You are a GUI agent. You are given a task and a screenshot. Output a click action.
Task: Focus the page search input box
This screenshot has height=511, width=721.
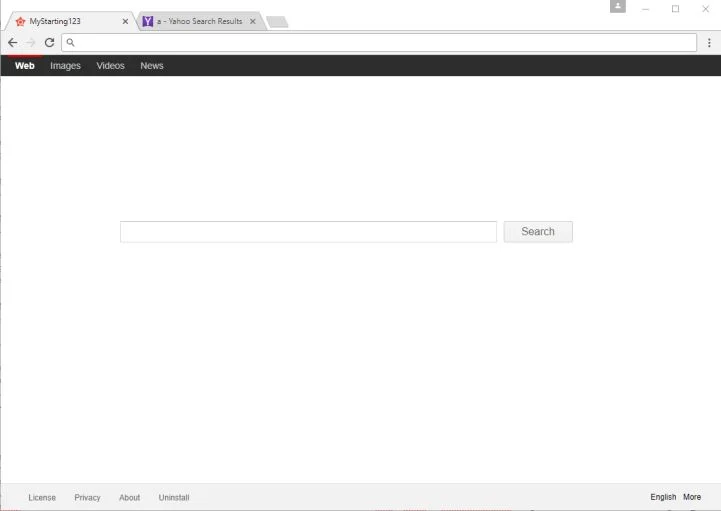309,232
